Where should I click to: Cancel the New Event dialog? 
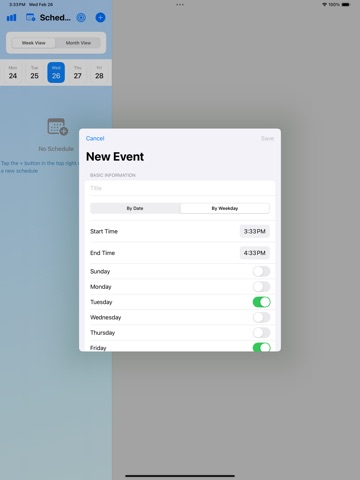95,138
